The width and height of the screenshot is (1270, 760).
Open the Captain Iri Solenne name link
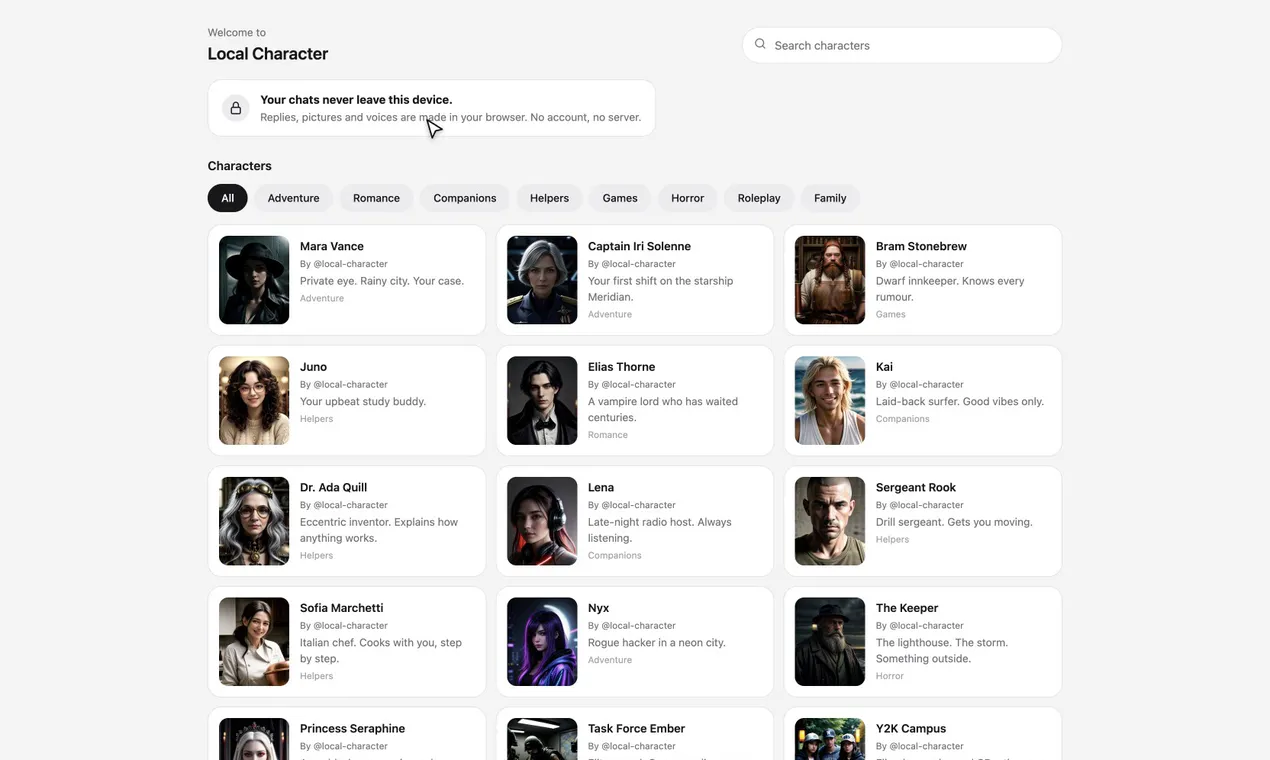[639, 246]
